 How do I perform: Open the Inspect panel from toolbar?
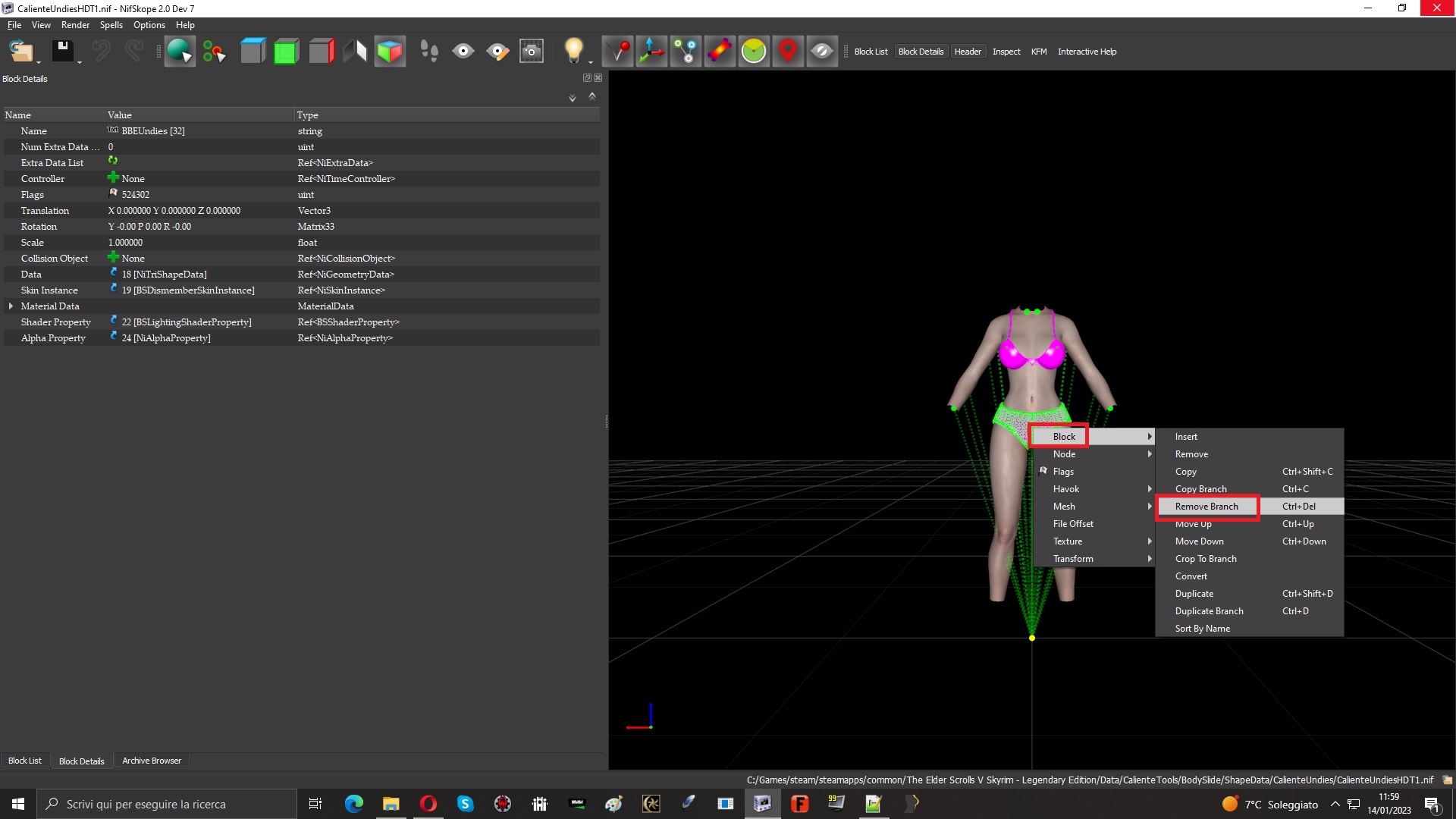click(1006, 52)
